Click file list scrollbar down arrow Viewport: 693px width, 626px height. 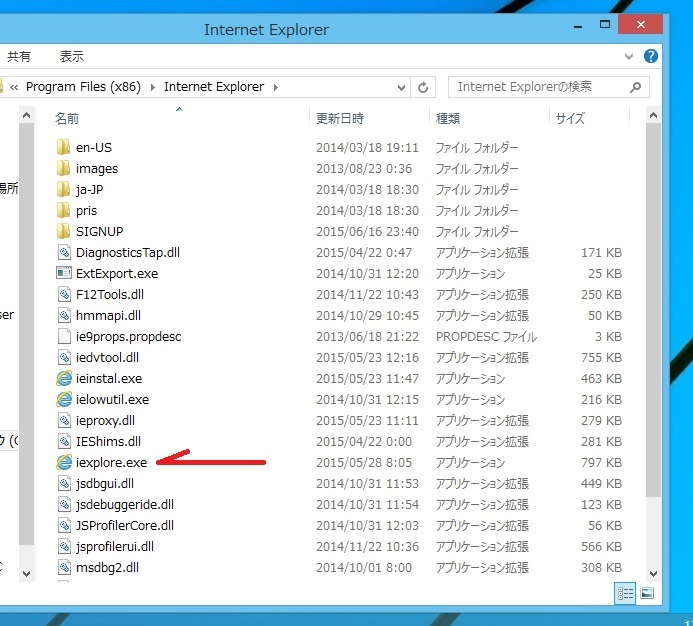pyautogui.click(x=653, y=573)
